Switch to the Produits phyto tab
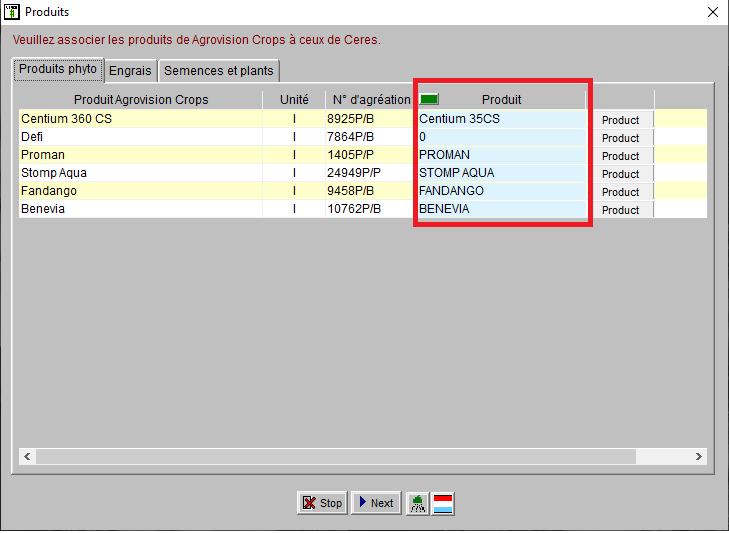This screenshot has height=533, width=729. click(x=58, y=69)
